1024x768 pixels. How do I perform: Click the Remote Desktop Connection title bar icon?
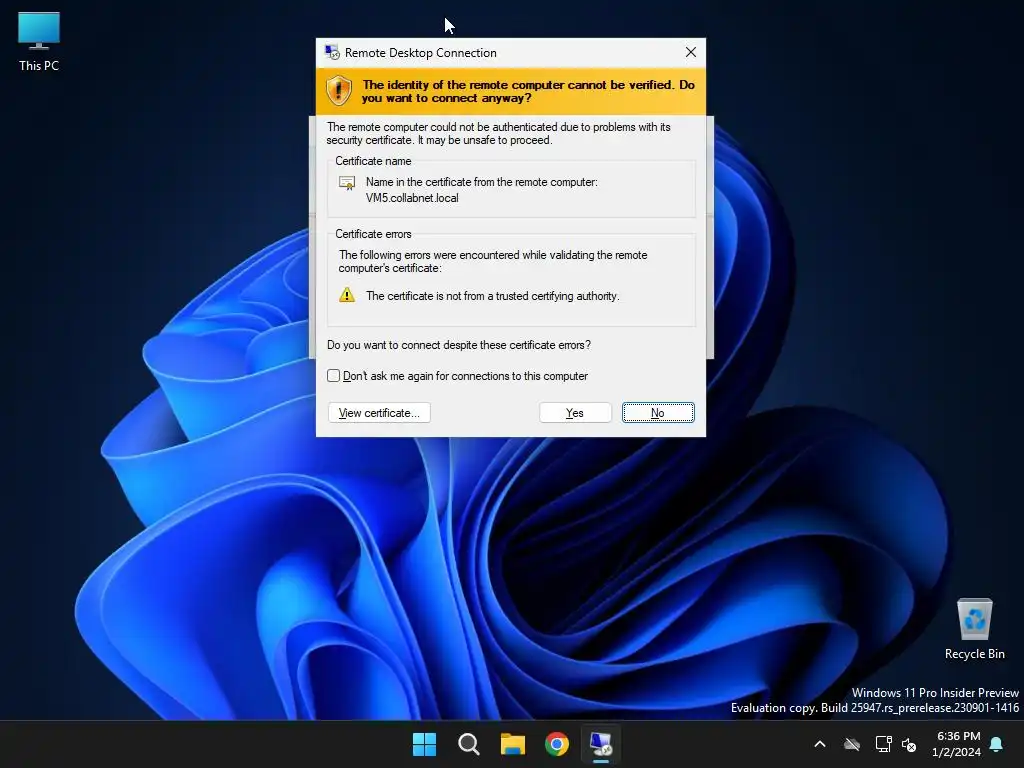tap(332, 52)
